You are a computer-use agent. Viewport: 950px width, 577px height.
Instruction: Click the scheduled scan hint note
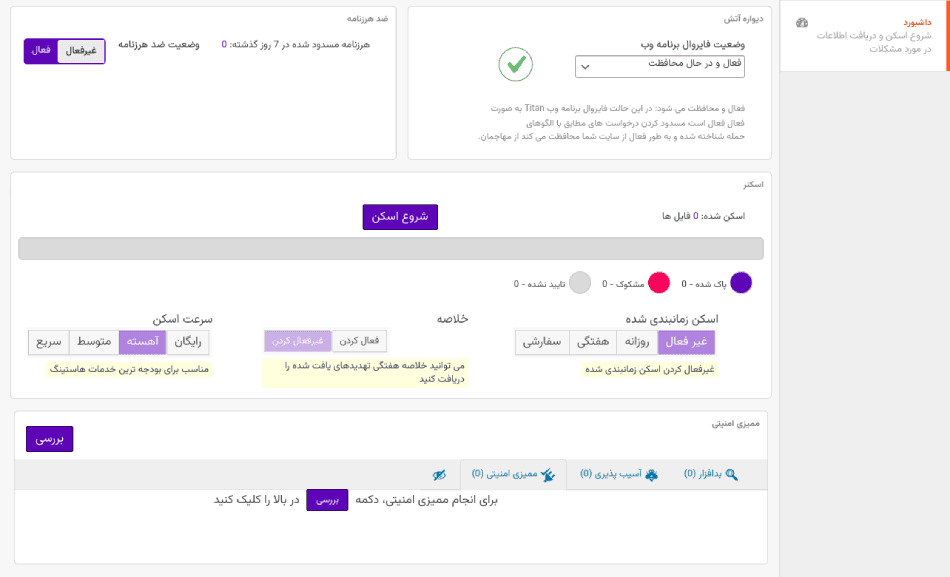649,369
